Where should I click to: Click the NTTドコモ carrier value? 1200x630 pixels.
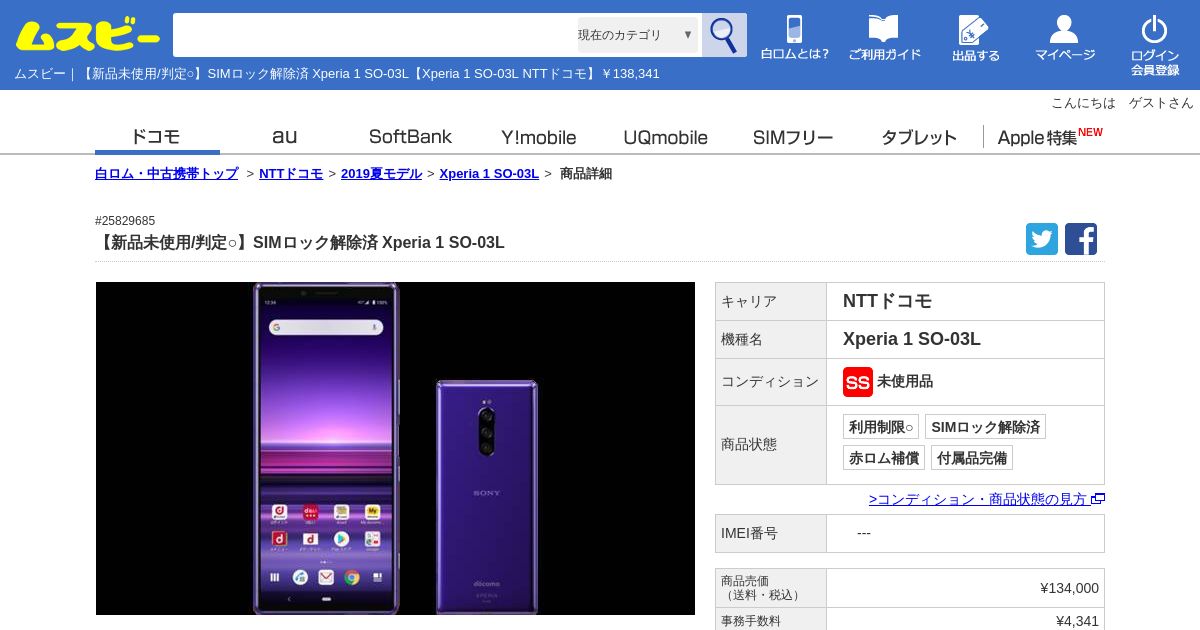[887, 301]
